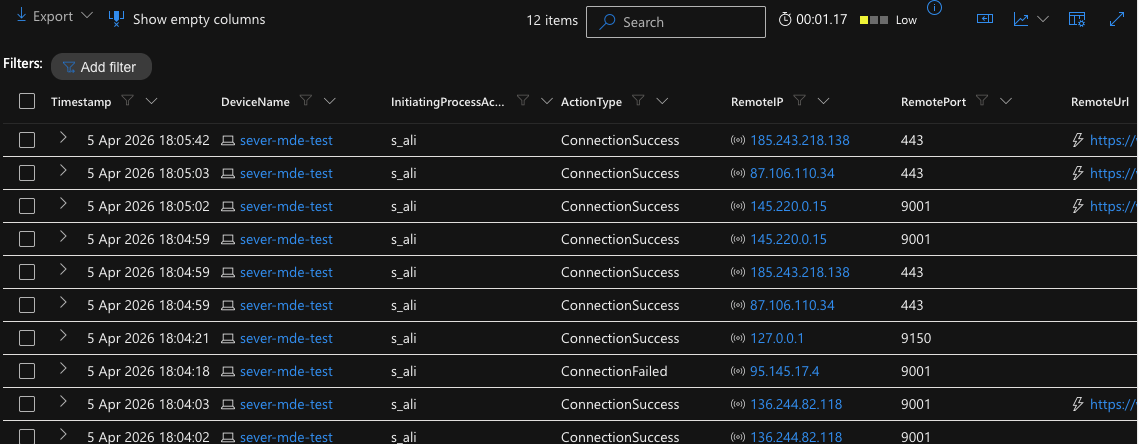Expand the 18:05:02 row details
Image resolution: width=1139 pixels, height=444 pixels.
(x=63, y=203)
